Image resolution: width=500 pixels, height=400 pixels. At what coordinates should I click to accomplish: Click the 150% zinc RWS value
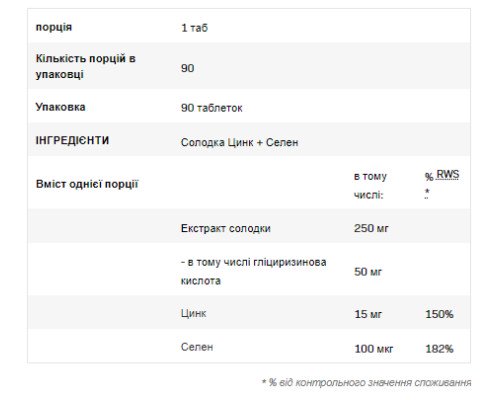tap(439, 314)
